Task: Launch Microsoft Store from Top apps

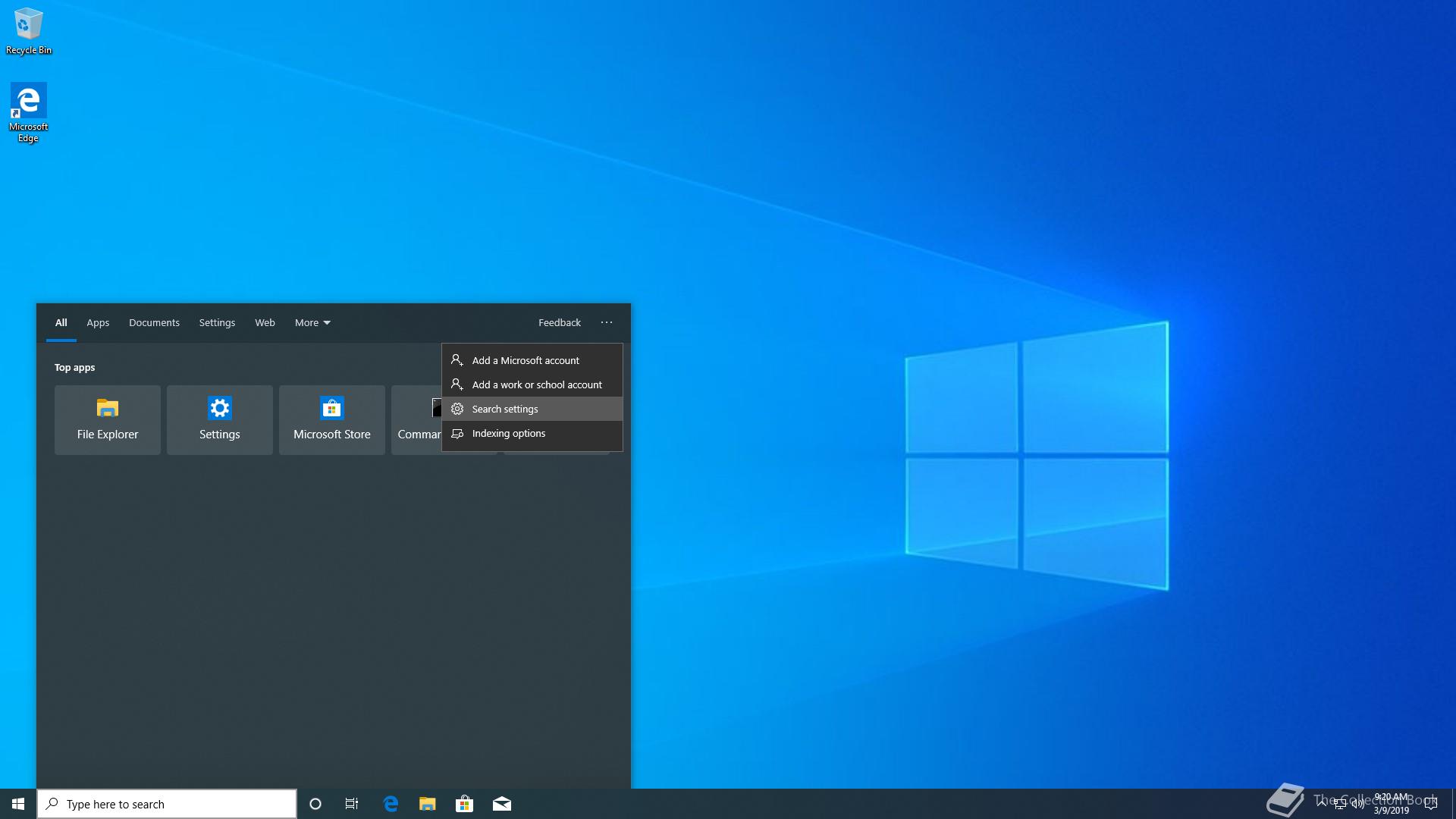Action: pos(332,420)
